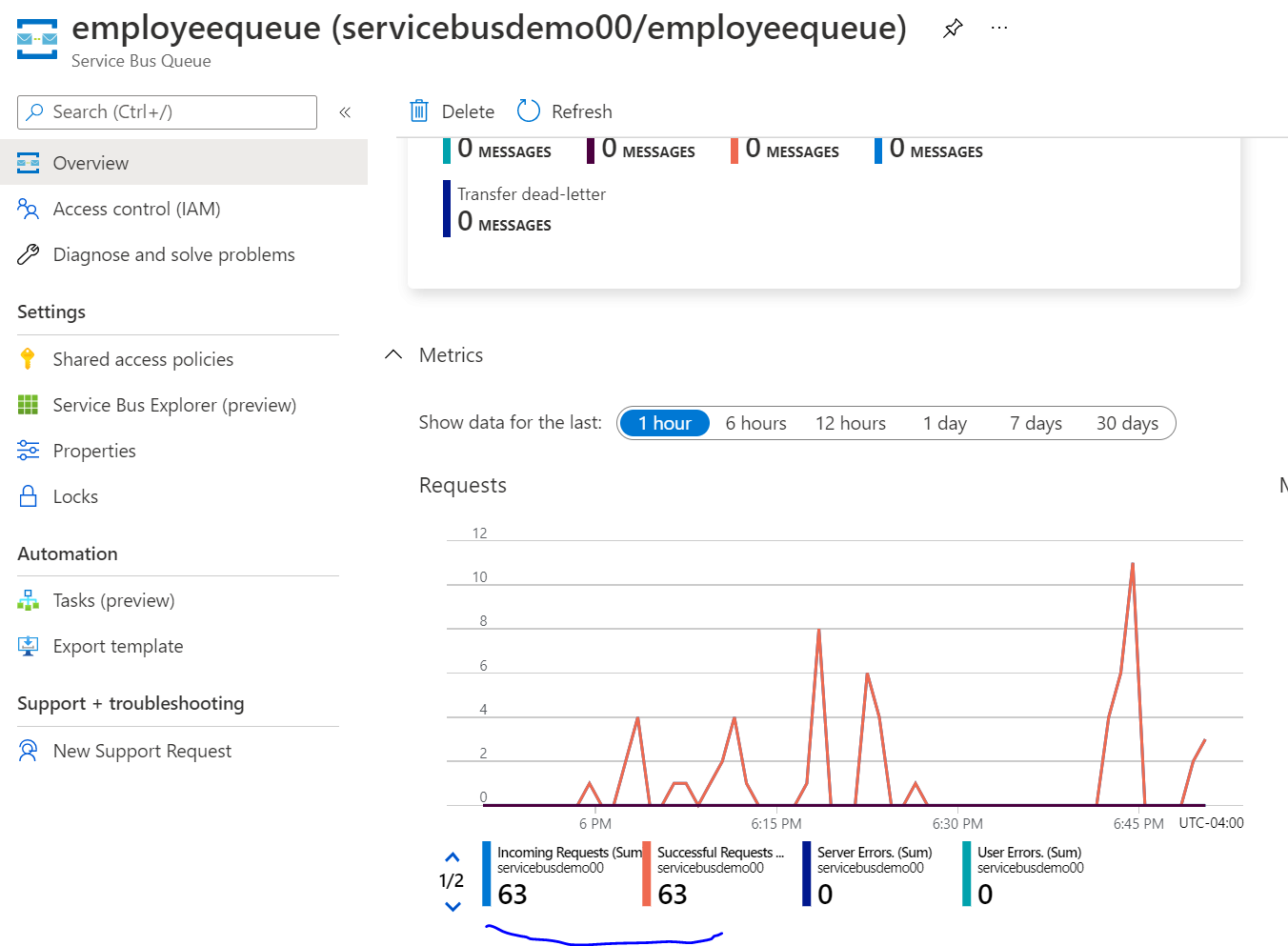
Task: Click the Requests line chart area
Action: 845,673
